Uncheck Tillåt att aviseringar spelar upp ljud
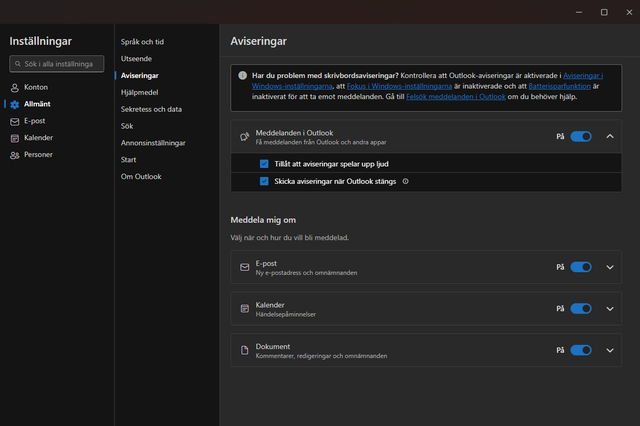 [264, 164]
